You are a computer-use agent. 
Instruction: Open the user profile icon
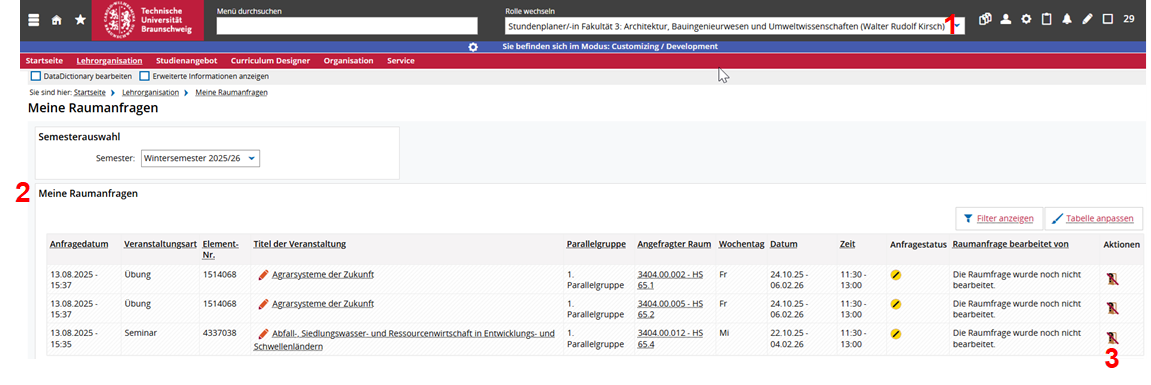pyautogui.click(x=1006, y=19)
